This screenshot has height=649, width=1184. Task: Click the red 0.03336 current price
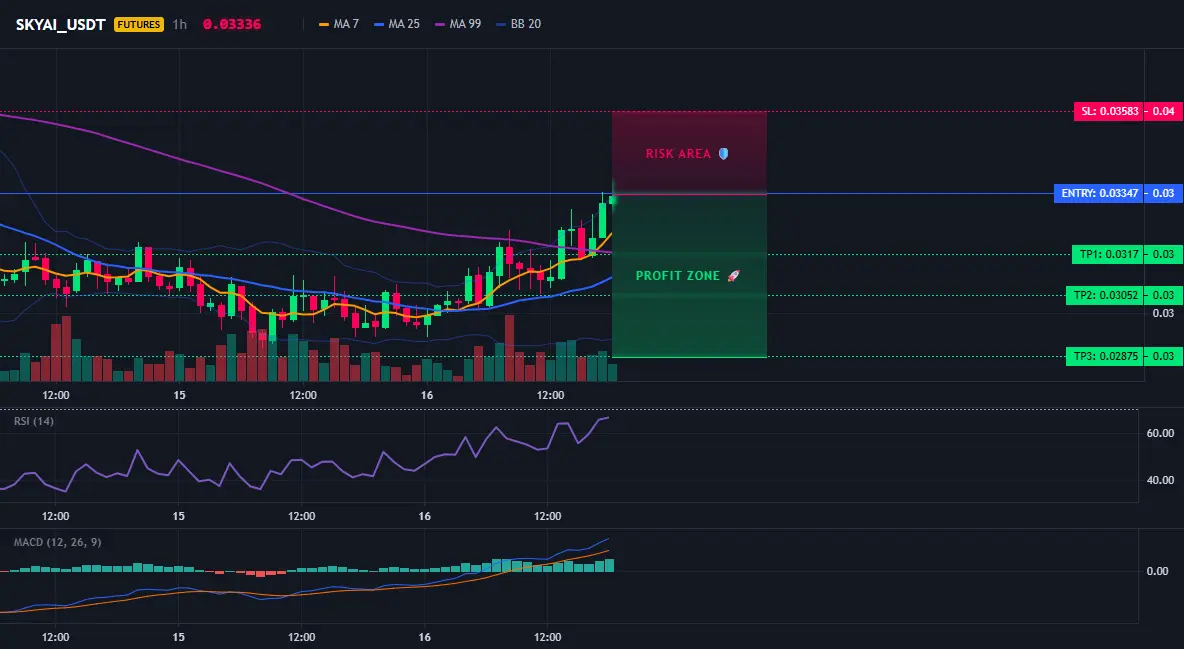pos(232,24)
